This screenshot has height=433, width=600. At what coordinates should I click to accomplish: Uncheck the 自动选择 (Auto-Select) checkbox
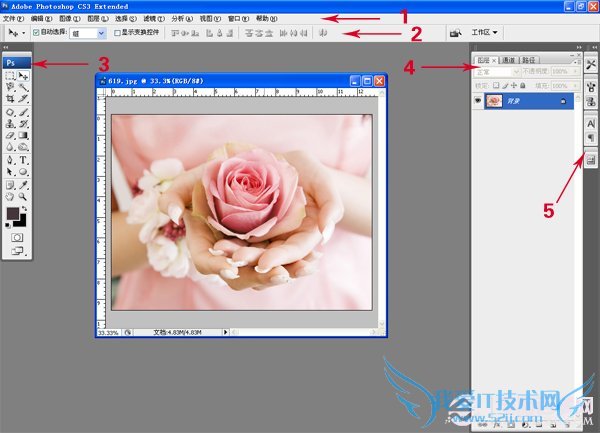(37, 33)
